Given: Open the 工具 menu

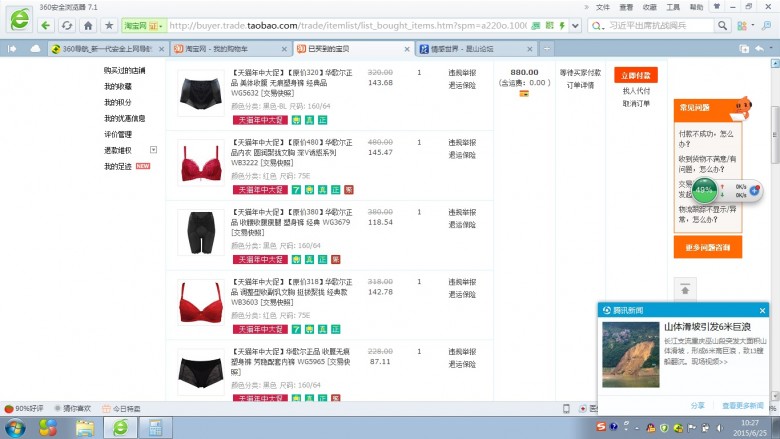Looking at the screenshot, I should pyautogui.click(x=673, y=7).
